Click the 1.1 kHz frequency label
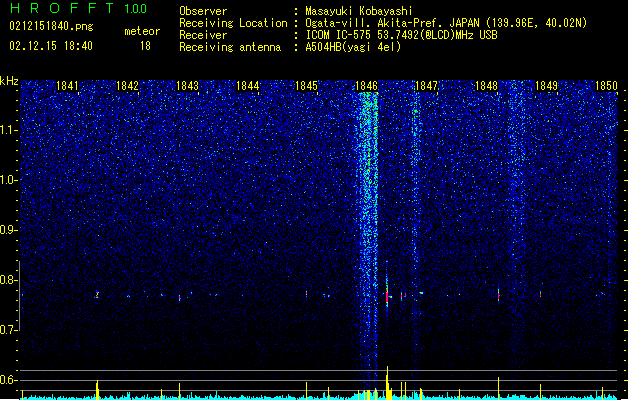629x400 pixels. click(9, 130)
